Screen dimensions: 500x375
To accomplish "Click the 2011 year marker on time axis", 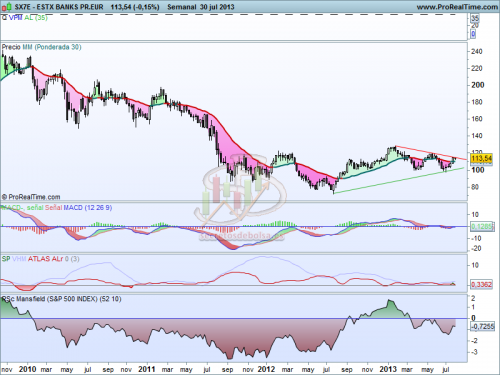I will [147, 369].
